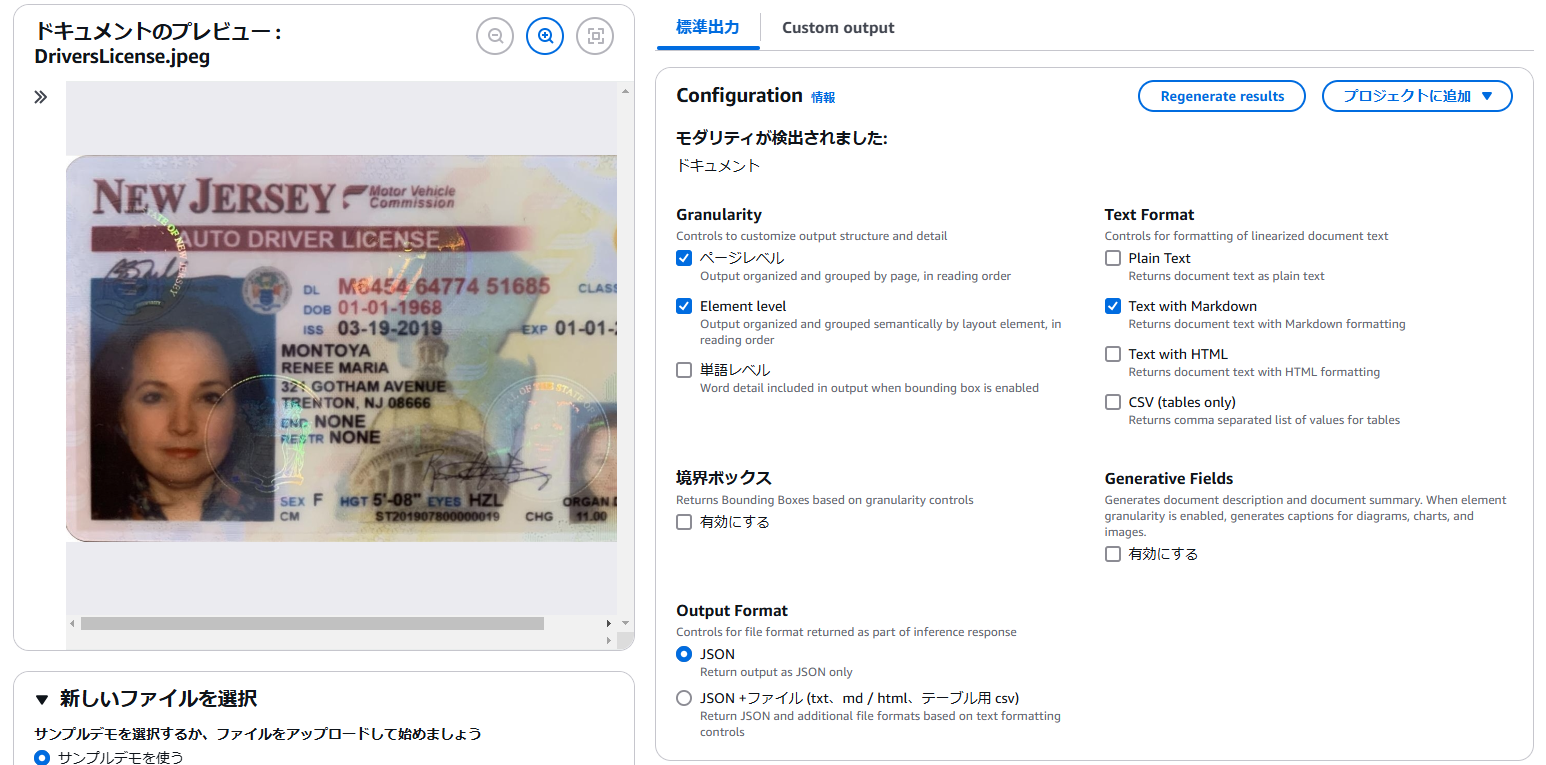The height and width of the screenshot is (765, 1546).
Task: Enable bounding boxes 有効にする checkbox
Action: pyautogui.click(x=684, y=522)
